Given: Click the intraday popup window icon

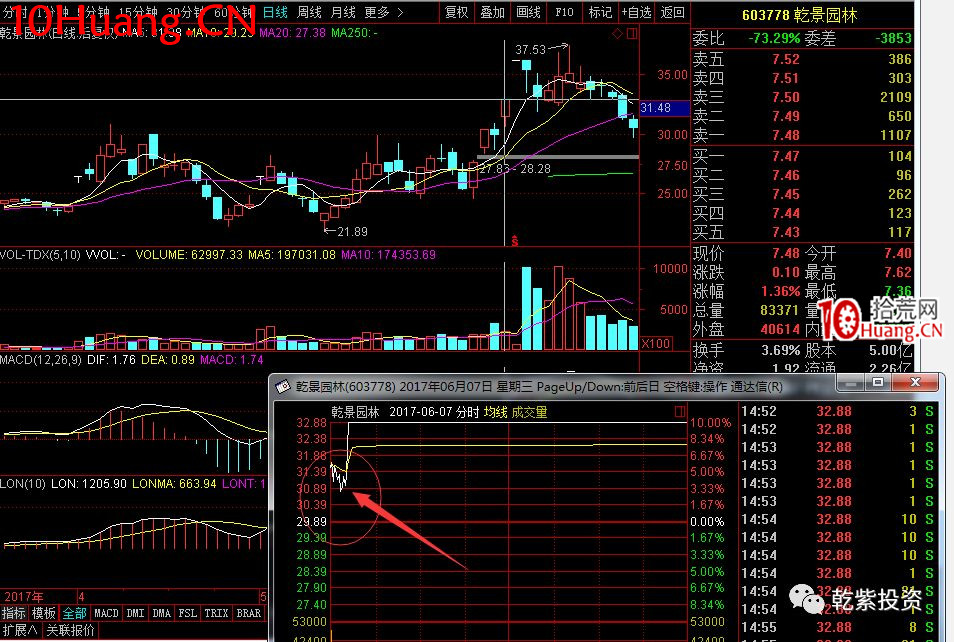Looking at the screenshot, I should tap(282, 386).
